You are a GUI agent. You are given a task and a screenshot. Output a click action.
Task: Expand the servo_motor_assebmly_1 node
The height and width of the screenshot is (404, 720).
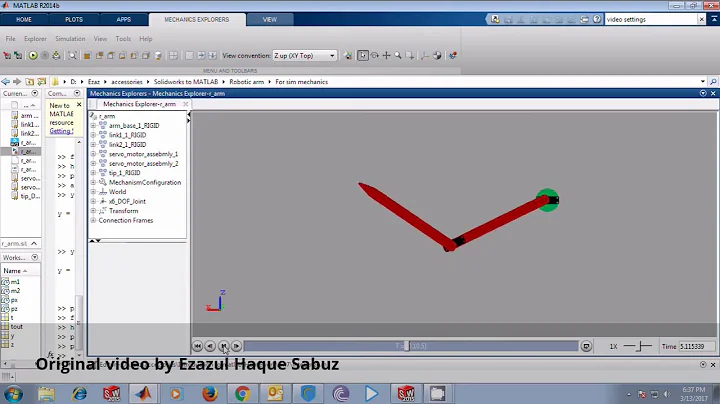[93, 154]
